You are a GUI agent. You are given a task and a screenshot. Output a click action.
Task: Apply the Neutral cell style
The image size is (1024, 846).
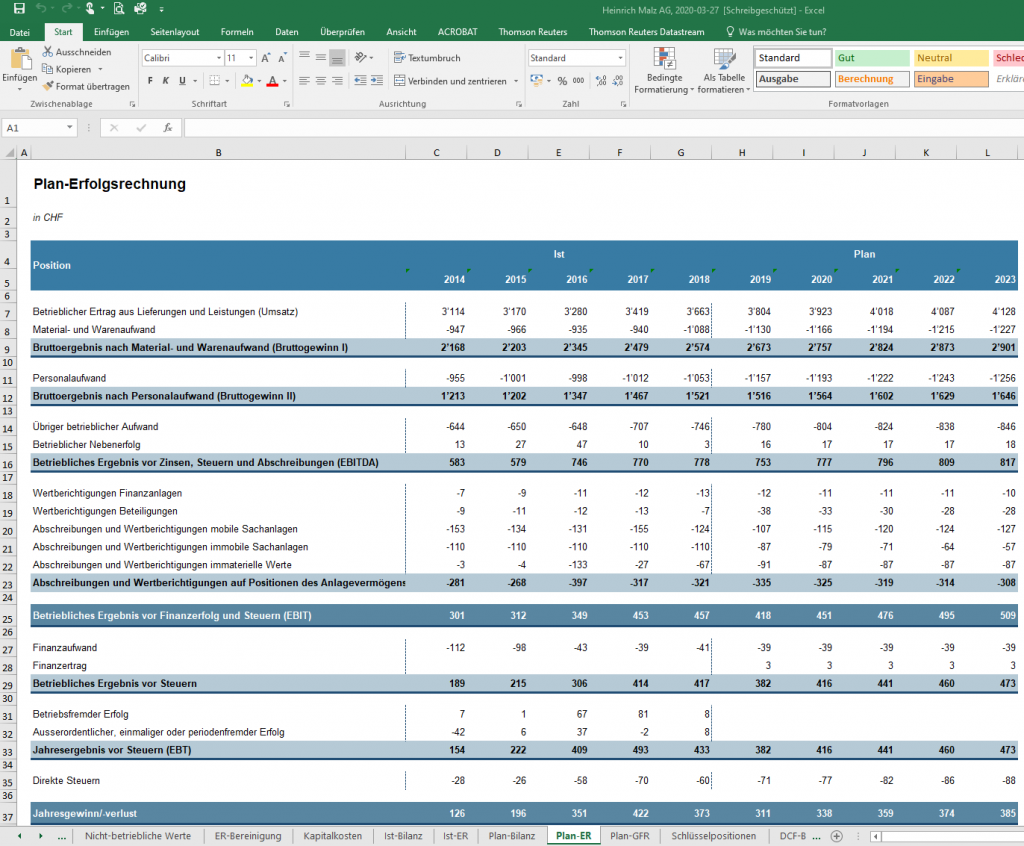(x=951, y=57)
